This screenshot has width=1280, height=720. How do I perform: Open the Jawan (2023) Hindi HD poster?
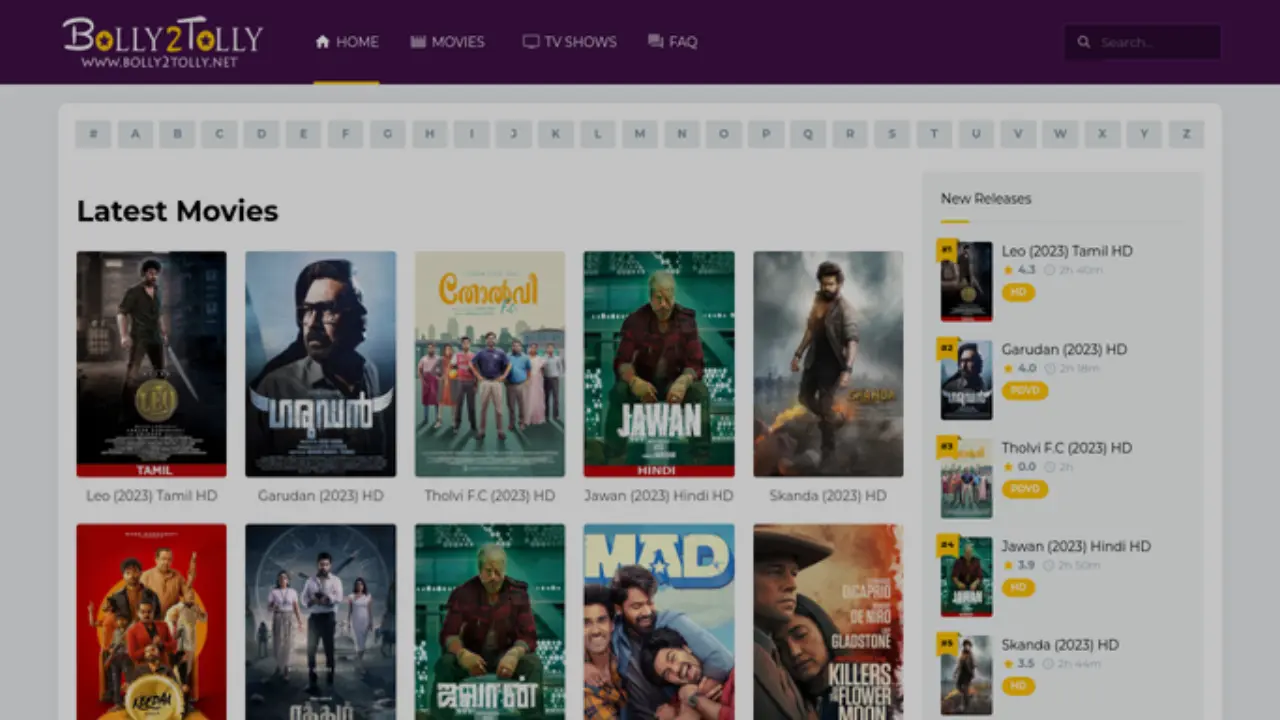click(659, 364)
